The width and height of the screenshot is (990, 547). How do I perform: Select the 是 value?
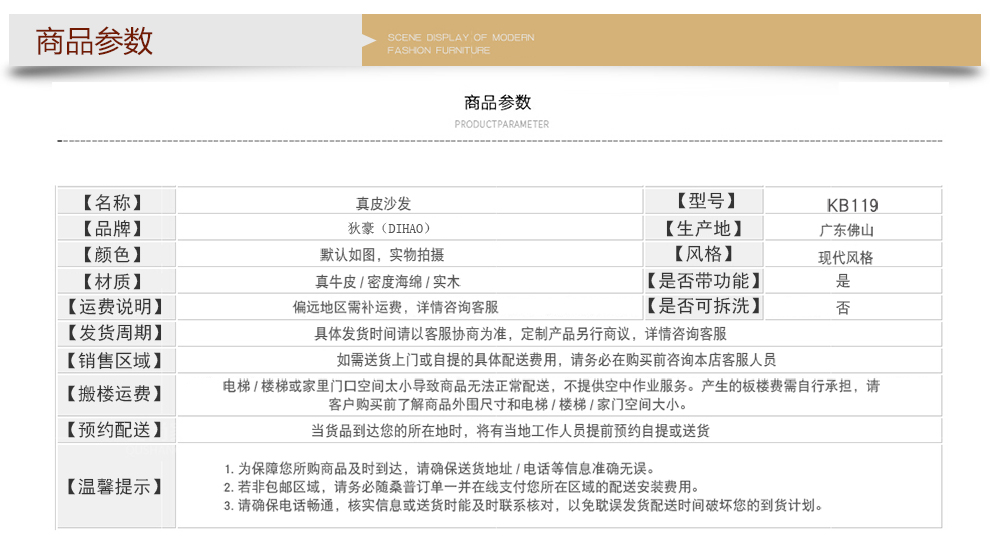pyautogui.click(x=843, y=281)
